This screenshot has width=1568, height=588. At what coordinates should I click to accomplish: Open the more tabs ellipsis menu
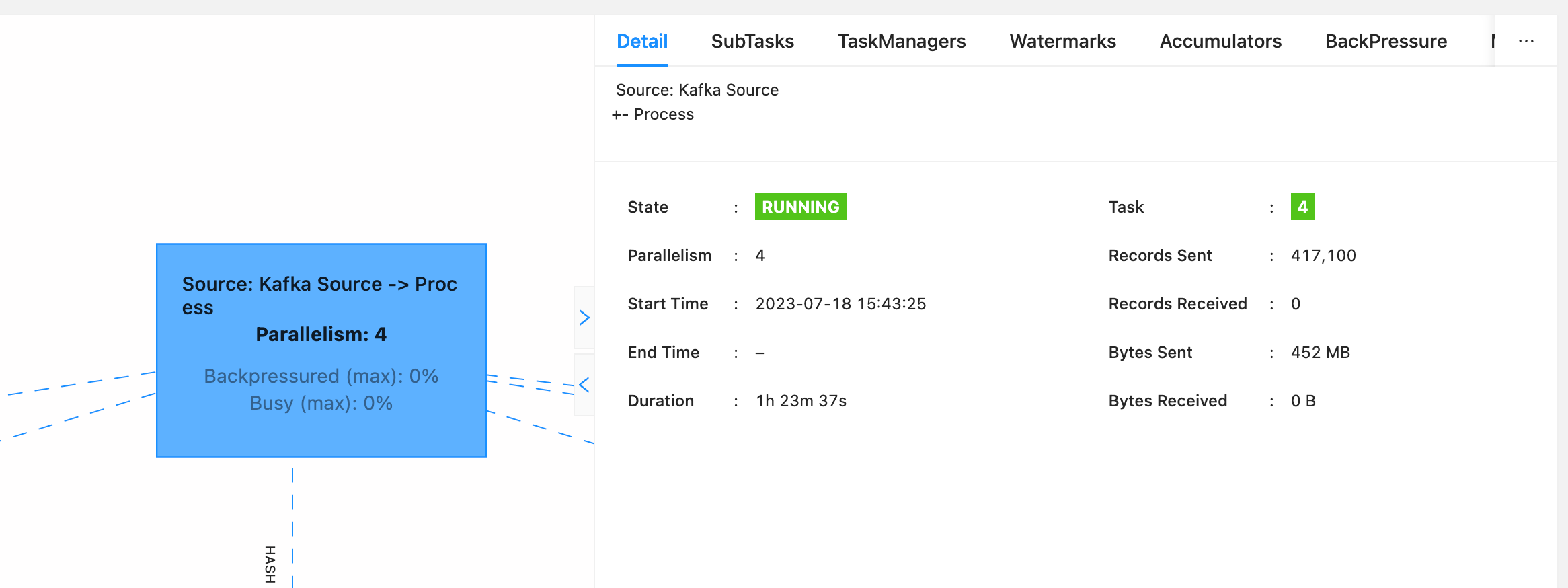[1526, 41]
